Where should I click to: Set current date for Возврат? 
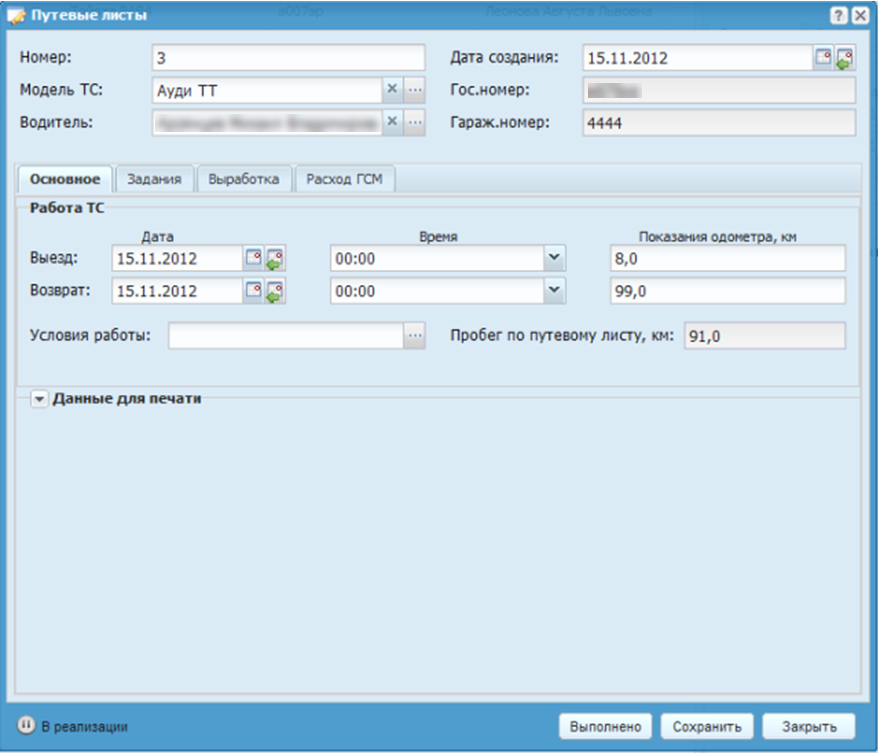pos(275,291)
